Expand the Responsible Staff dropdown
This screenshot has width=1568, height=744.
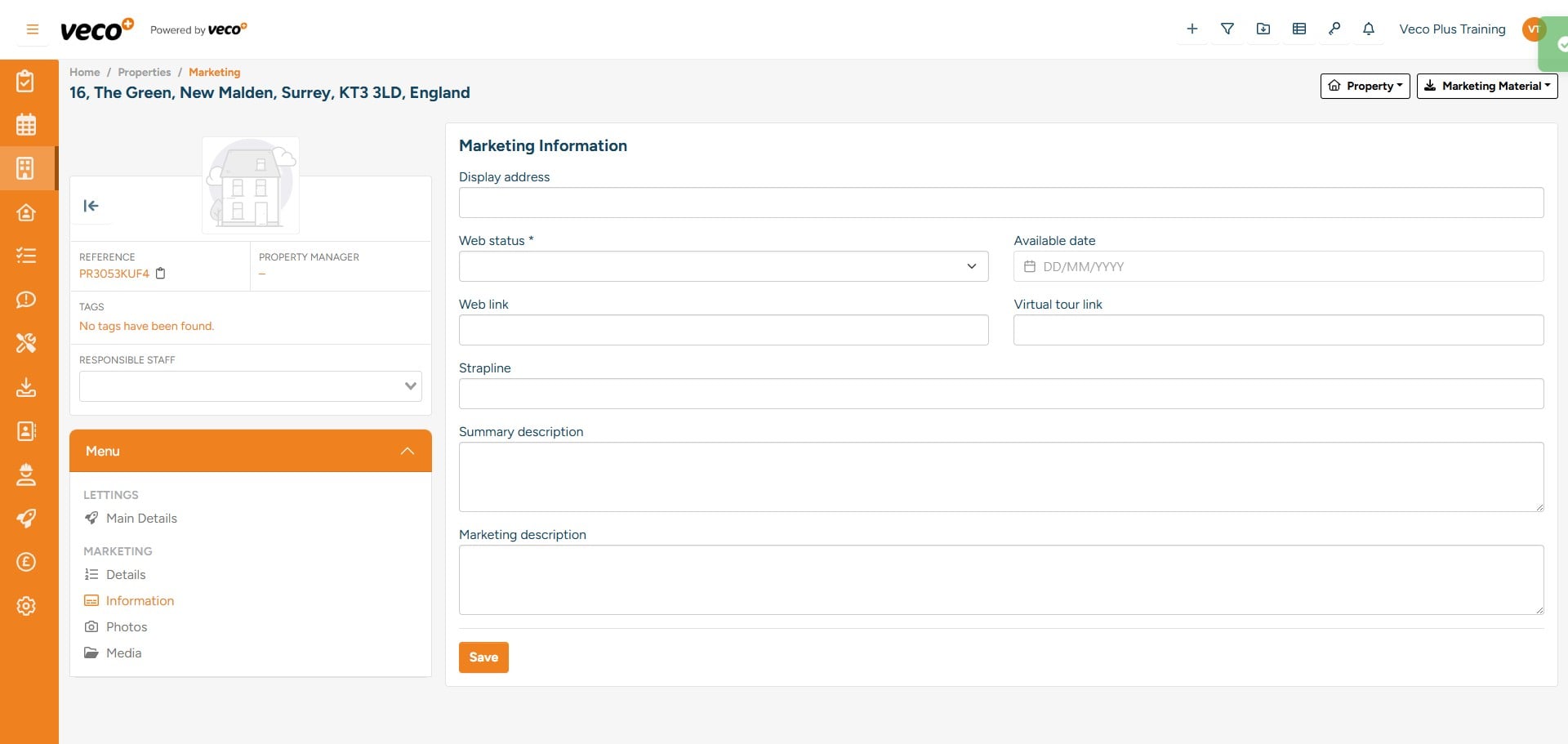point(250,386)
